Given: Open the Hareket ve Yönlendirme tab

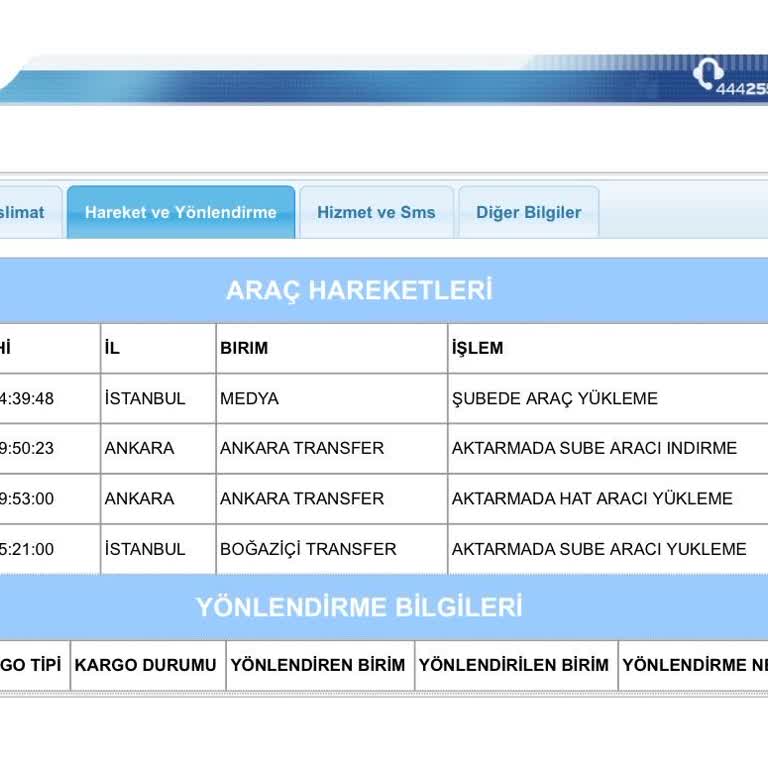Looking at the screenshot, I should click(181, 212).
